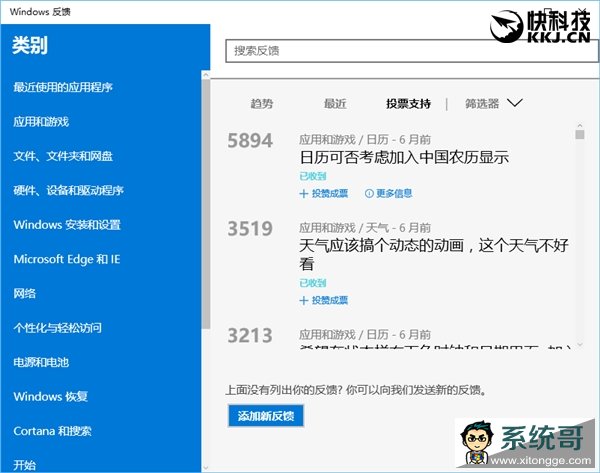Click the 类别 heading

click(x=30, y=45)
